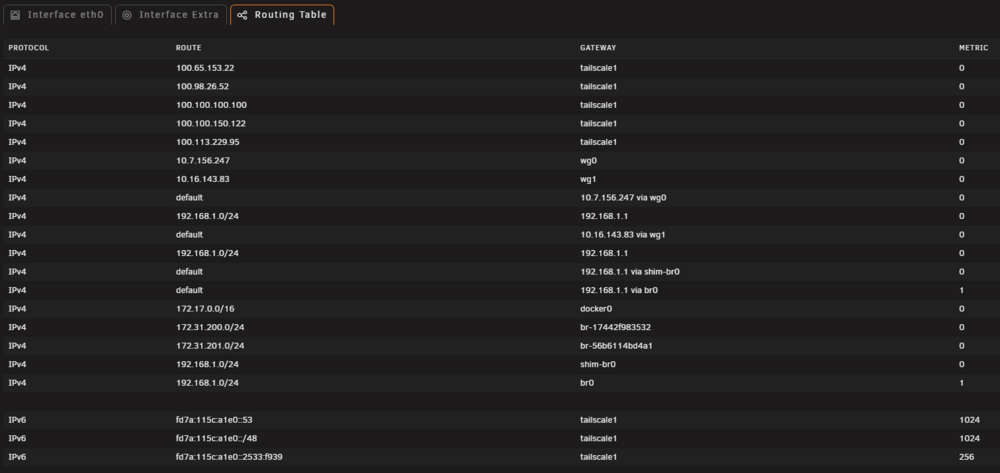Image resolution: width=1000 pixels, height=473 pixels.
Task: Select the 100.65.153.22 route row
Action: [x=500, y=68]
